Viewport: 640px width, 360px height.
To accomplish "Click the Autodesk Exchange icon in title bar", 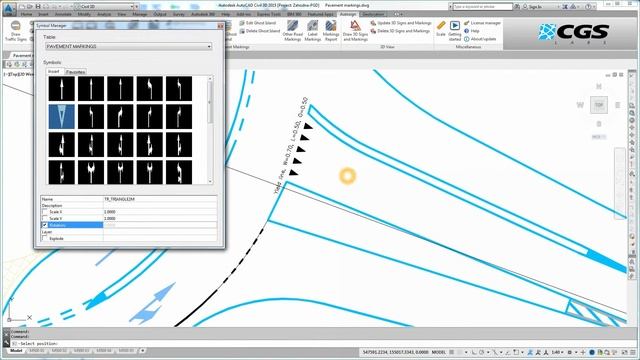I will point(565,7).
